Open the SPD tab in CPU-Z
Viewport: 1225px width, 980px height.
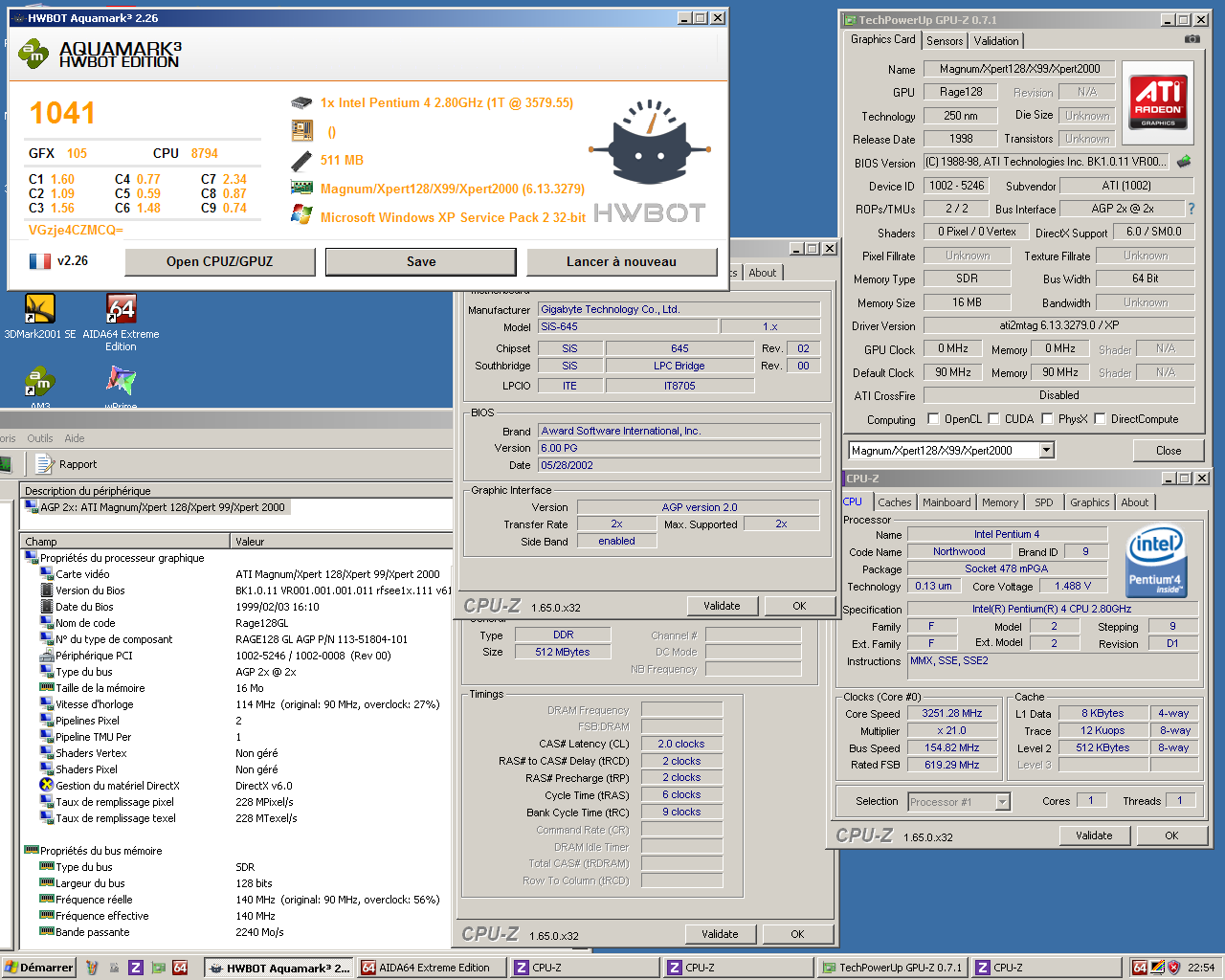(x=1044, y=502)
